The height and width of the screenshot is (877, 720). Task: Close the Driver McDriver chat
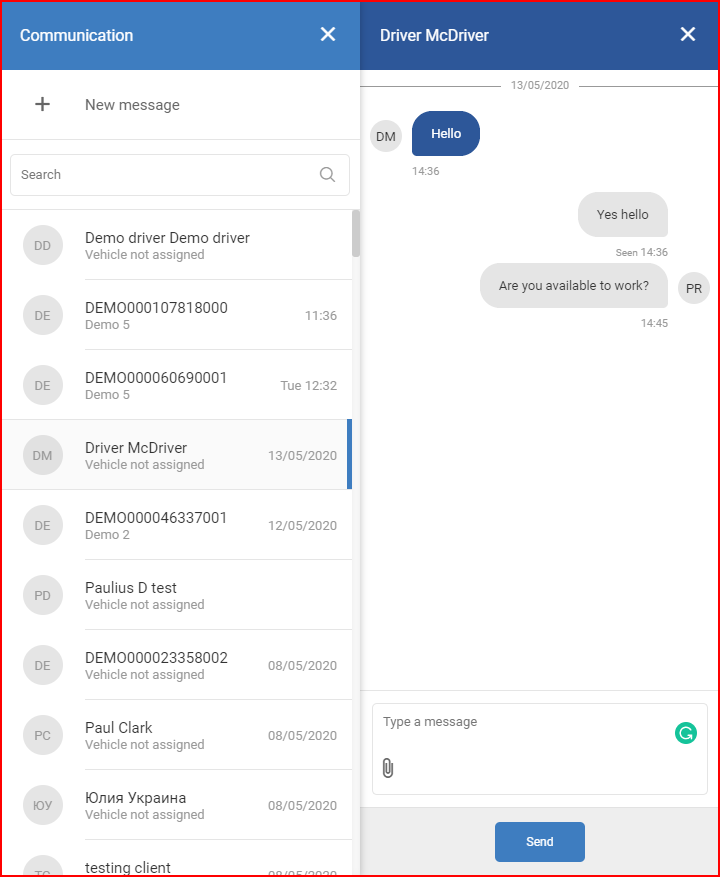point(688,35)
